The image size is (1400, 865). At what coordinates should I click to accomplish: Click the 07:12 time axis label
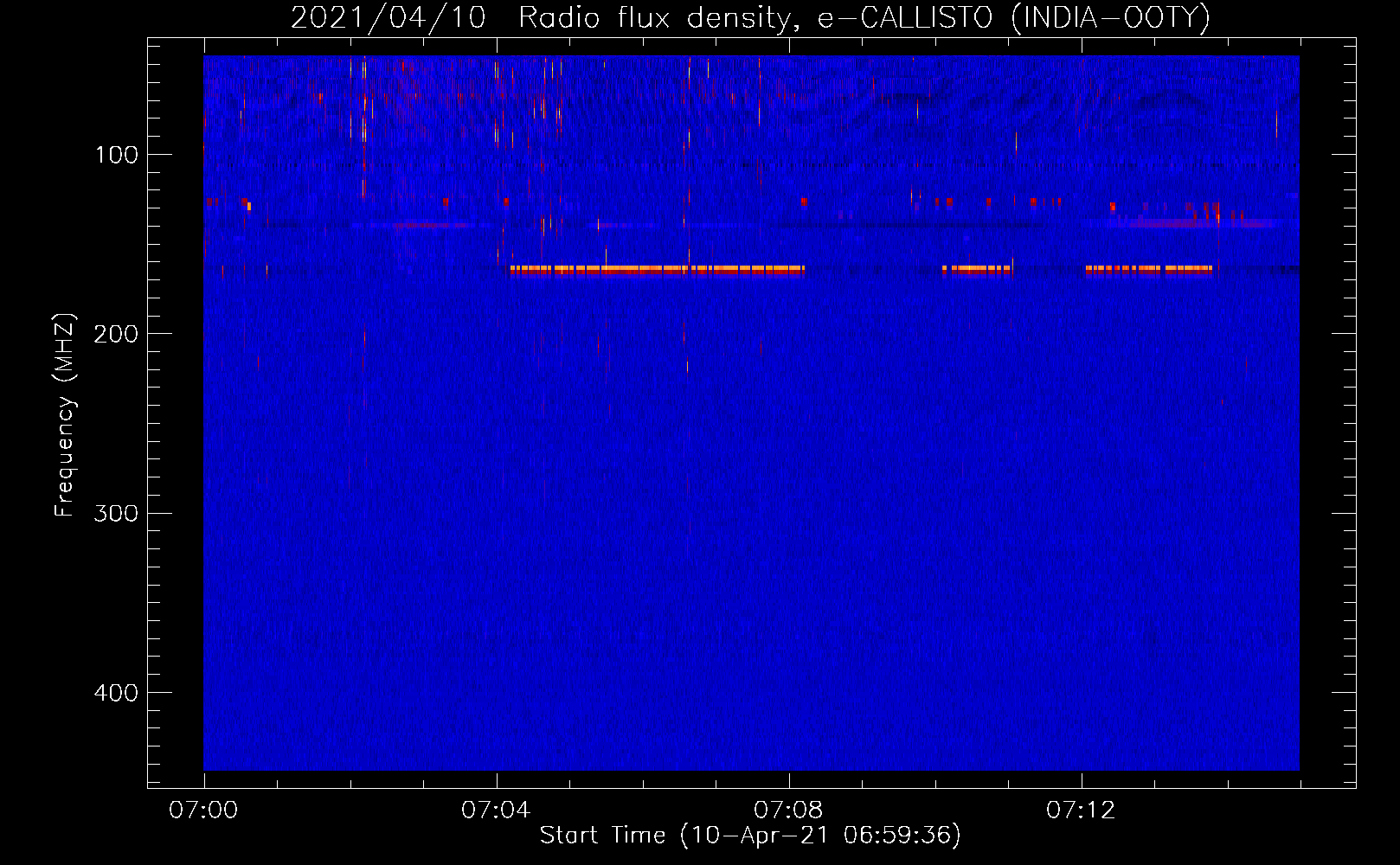click(x=1081, y=810)
